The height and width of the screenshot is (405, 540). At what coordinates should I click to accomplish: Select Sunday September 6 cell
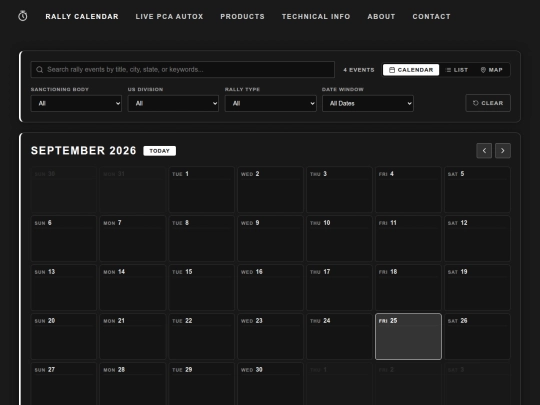click(64, 239)
